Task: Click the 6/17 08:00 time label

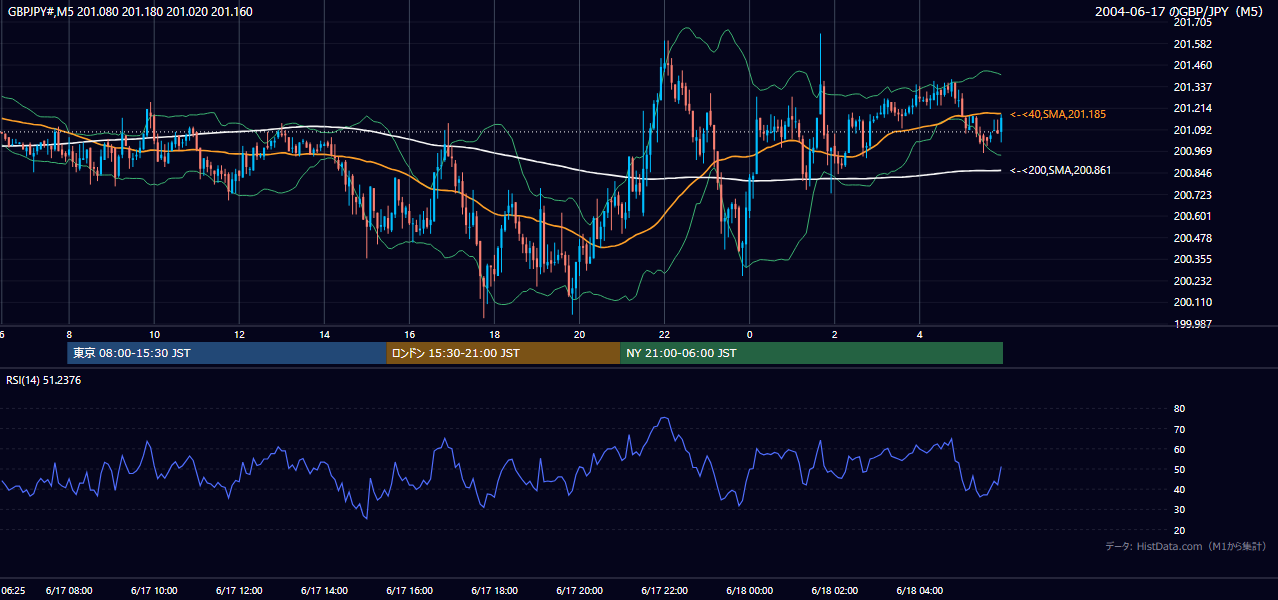Action: pyautogui.click(x=69, y=591)
